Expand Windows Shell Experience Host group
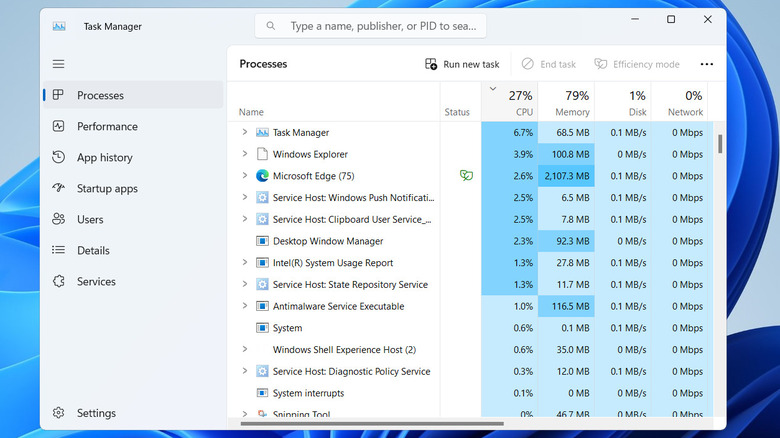Viewport: 780px width, 438px height. click(244, 350)
